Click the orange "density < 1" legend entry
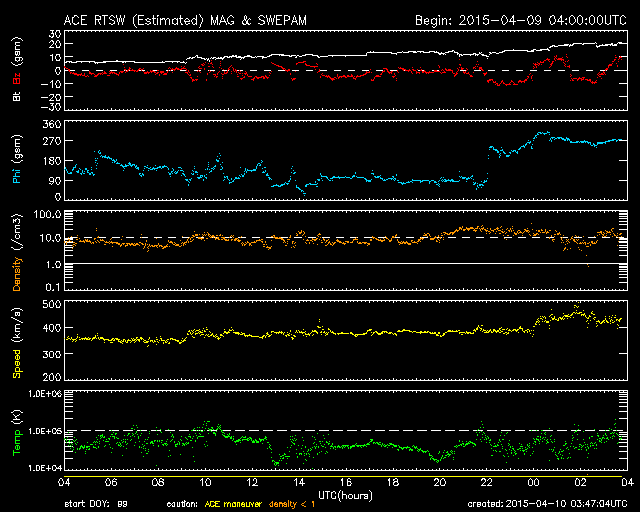The image size is (640, 512). click(x=292, y=504)
